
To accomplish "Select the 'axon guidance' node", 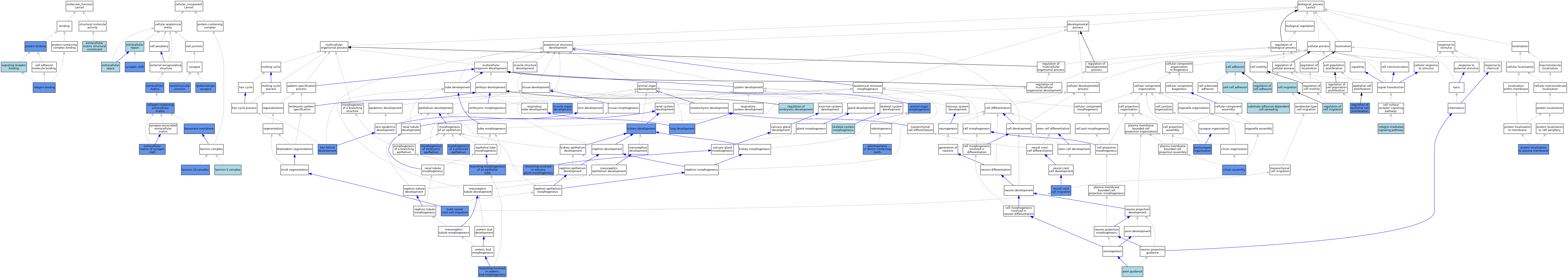I will [x=1132, y=271].
